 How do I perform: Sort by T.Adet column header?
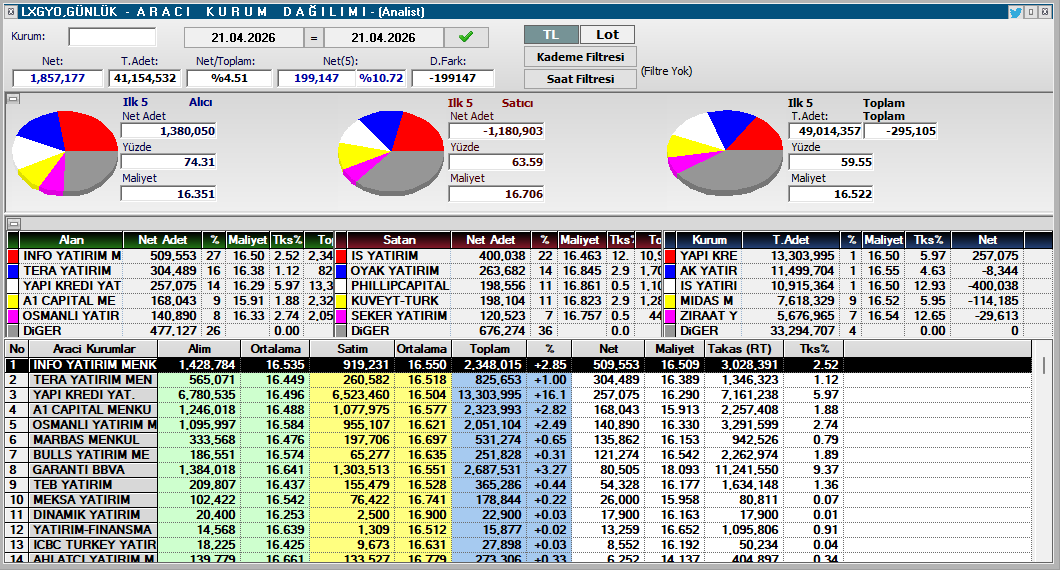tap(791, 240)
